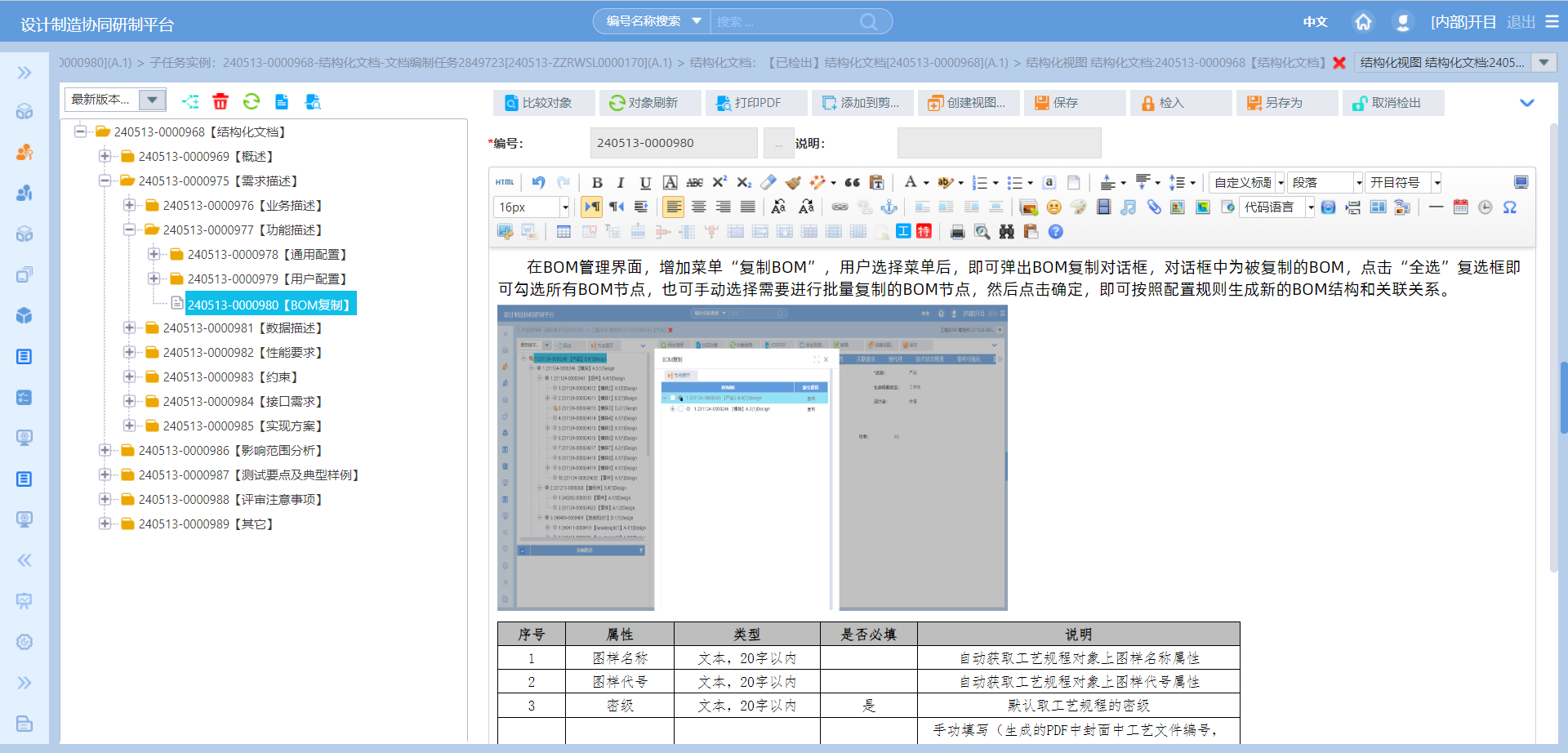Image resolution: width=1568 pixels, height=753 pixels.
Task: Click the red trash delete icon above tree
Action: [x=220, y=102]
